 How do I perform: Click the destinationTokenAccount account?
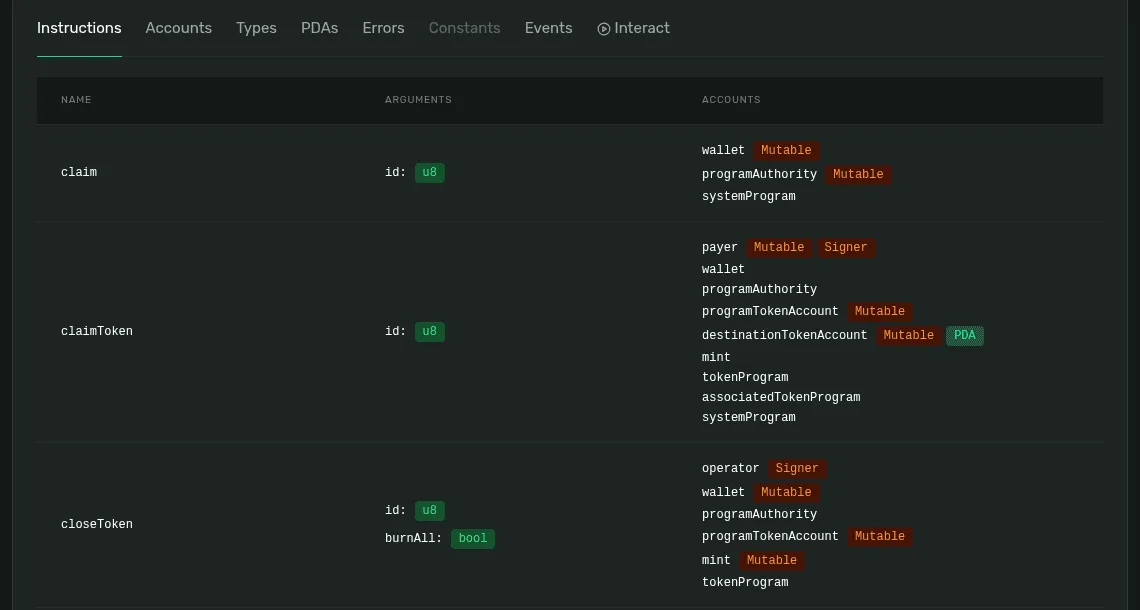click(x=784, y=335)
